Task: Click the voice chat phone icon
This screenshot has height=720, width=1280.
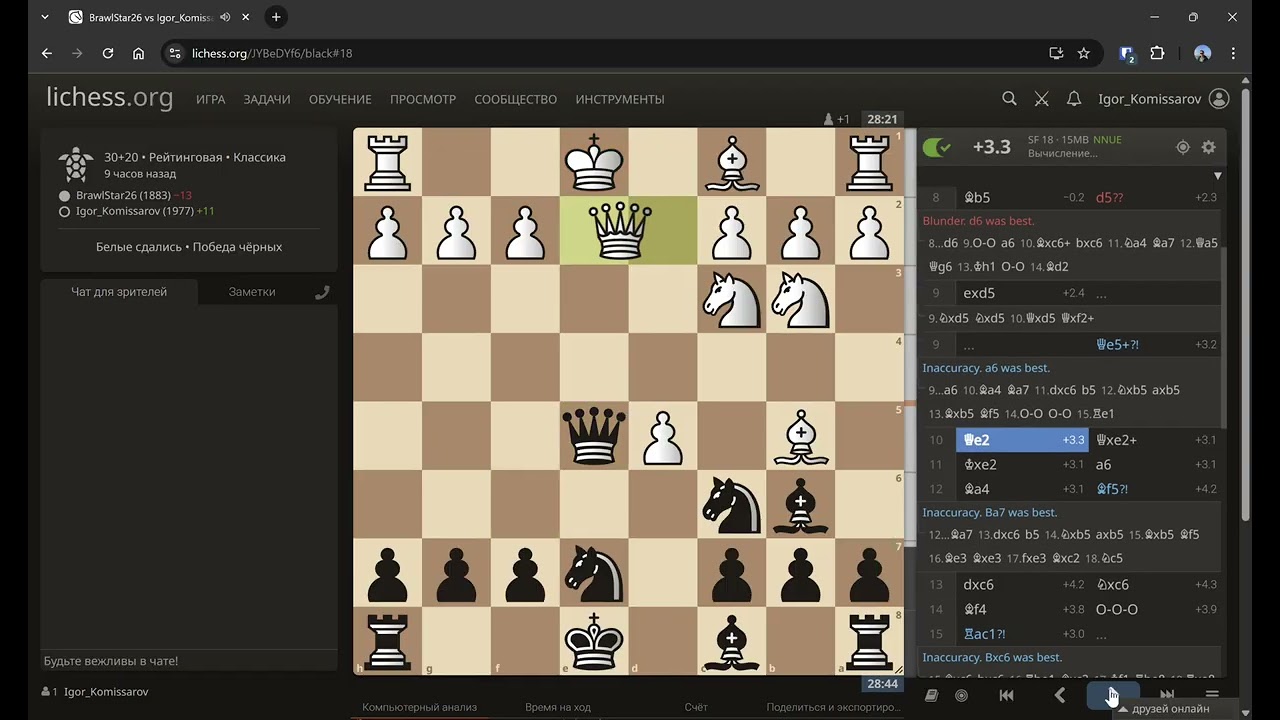Action: click(322, 292)
